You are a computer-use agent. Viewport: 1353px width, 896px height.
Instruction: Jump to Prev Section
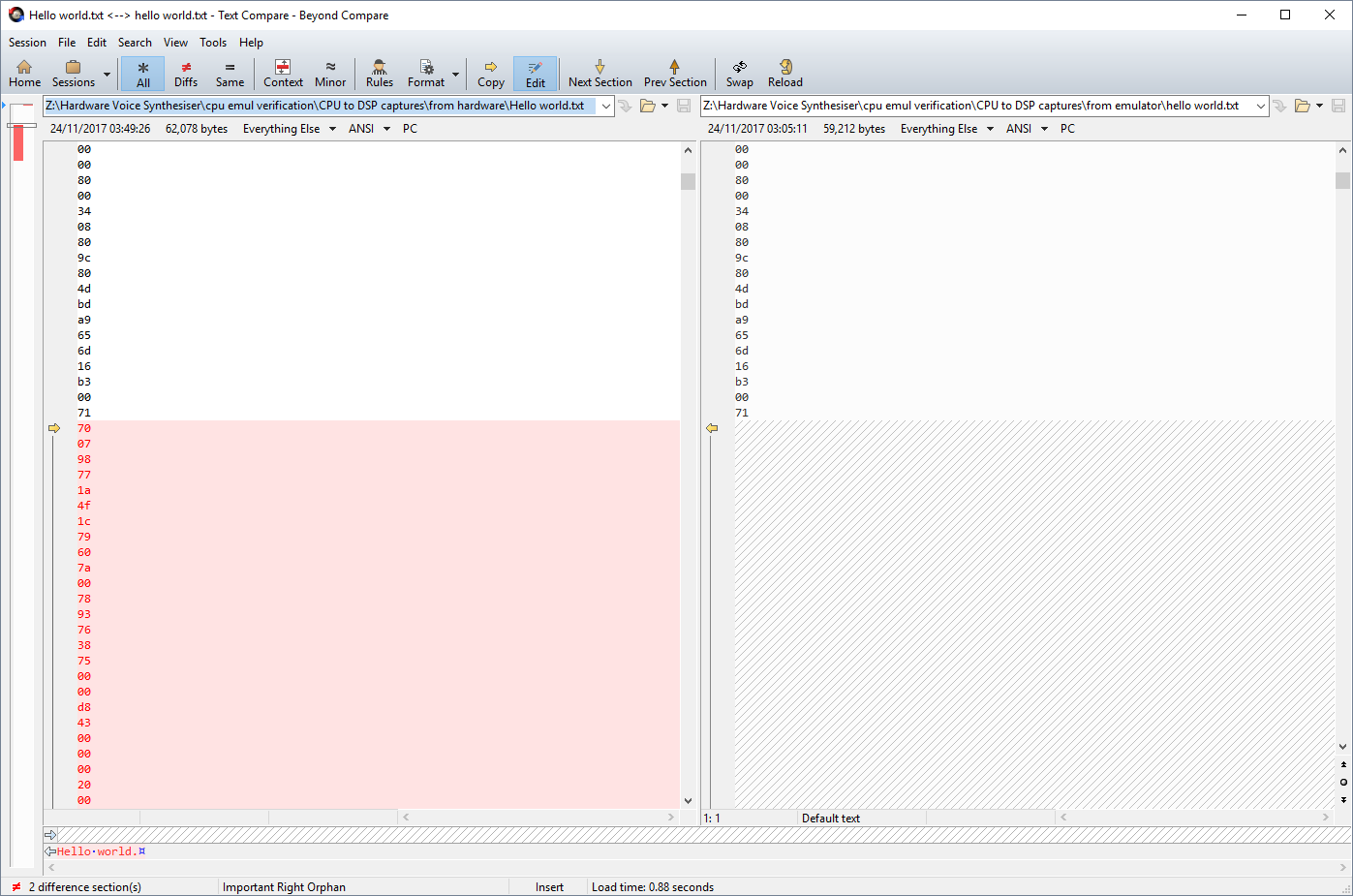point(675,74)
